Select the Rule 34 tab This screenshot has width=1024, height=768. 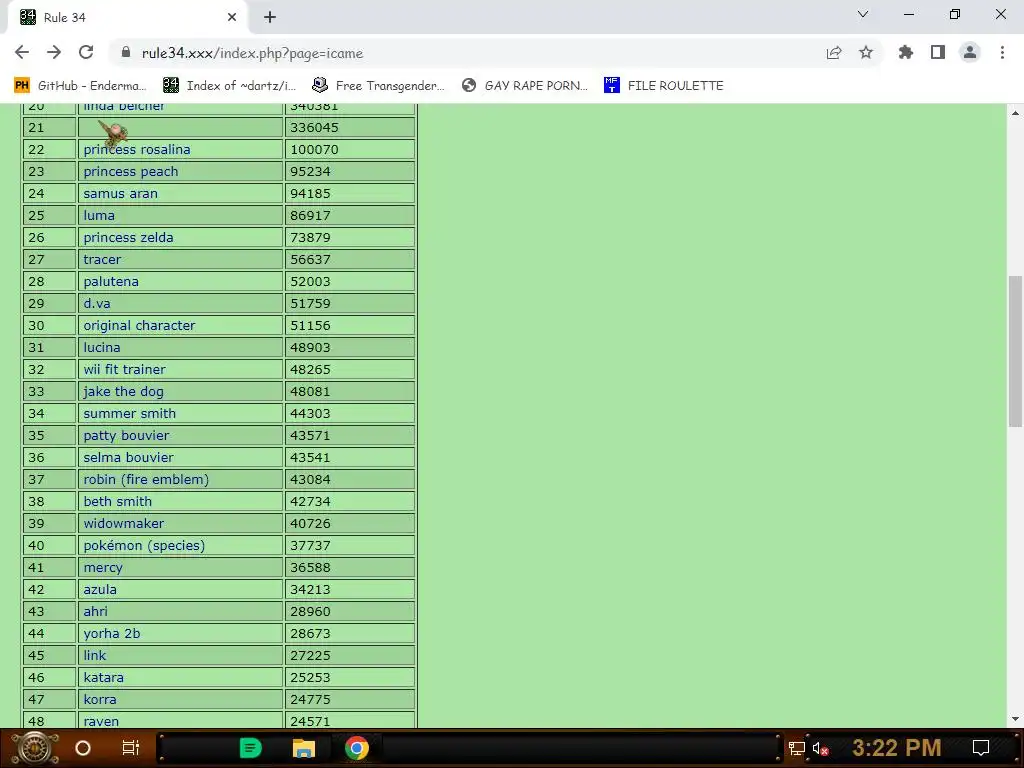127,18
